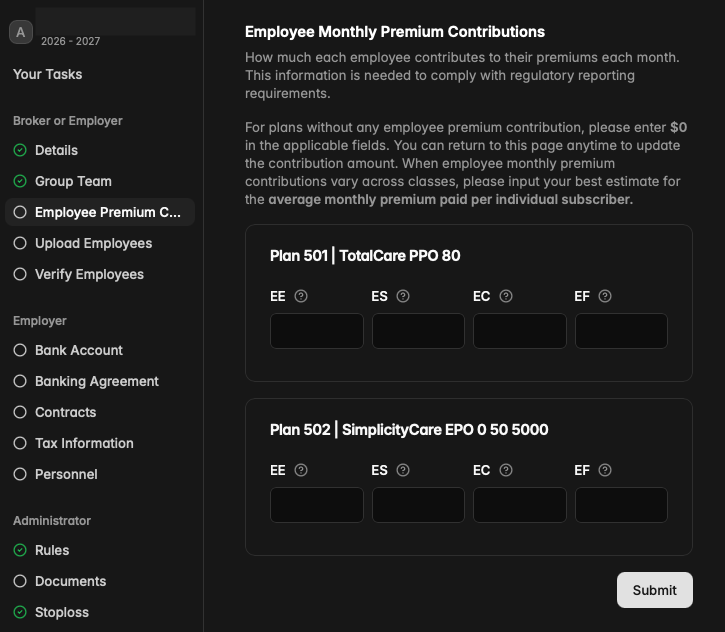Click the Submit button
The image size is (725, 632).
click(x=655, y=590)
